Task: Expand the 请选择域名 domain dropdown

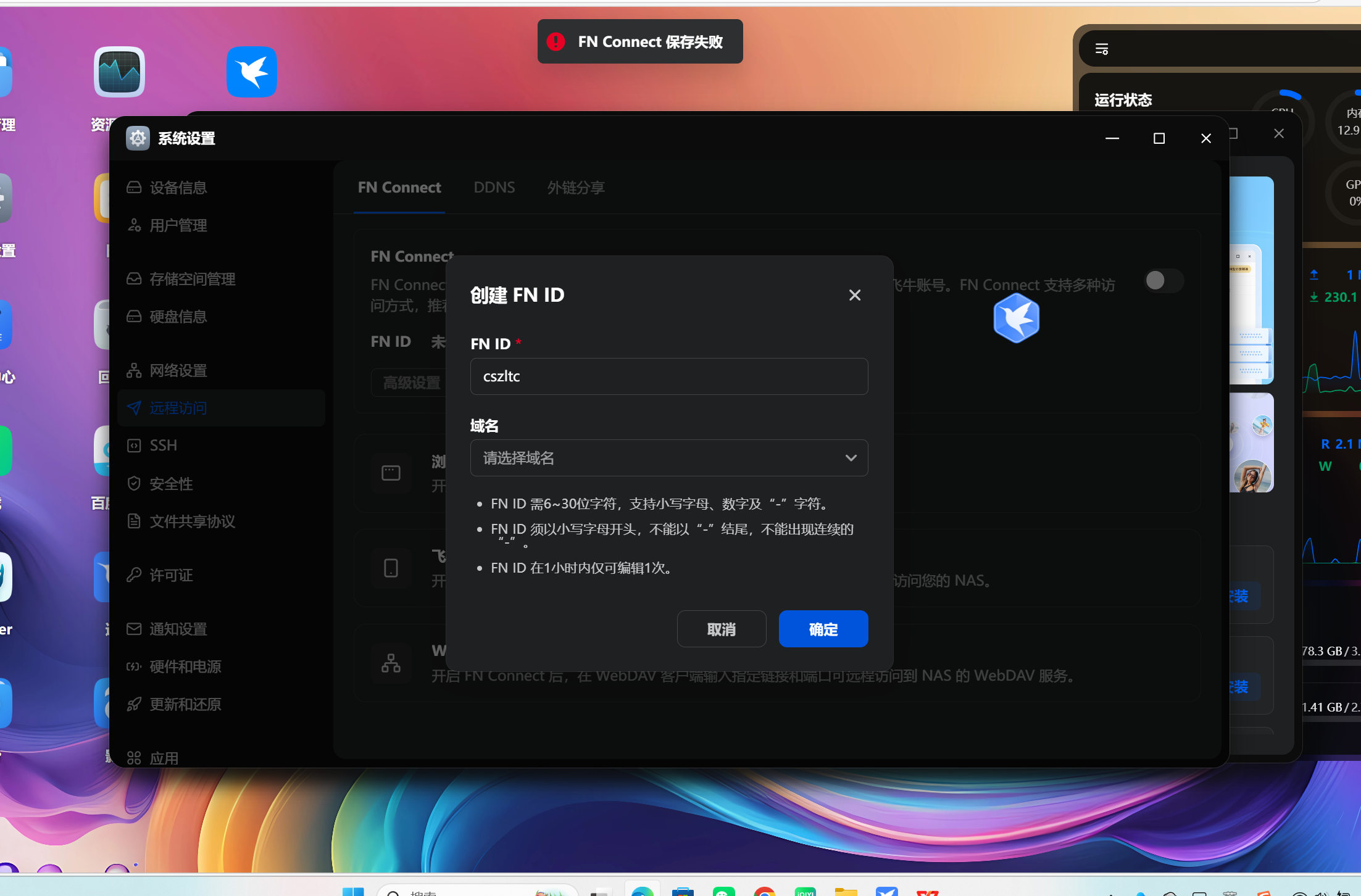Action: (668, 458)
